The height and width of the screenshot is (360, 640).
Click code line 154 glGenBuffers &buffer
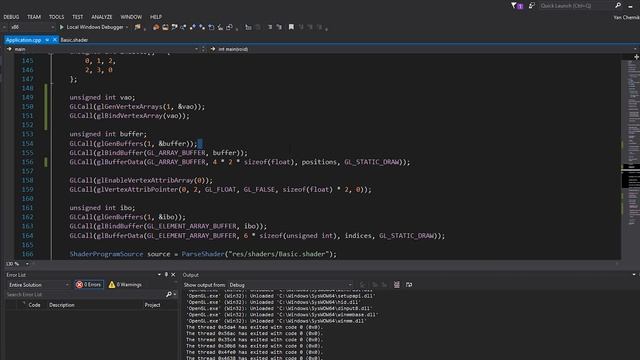pyautogui.click(x=133, y=143)
